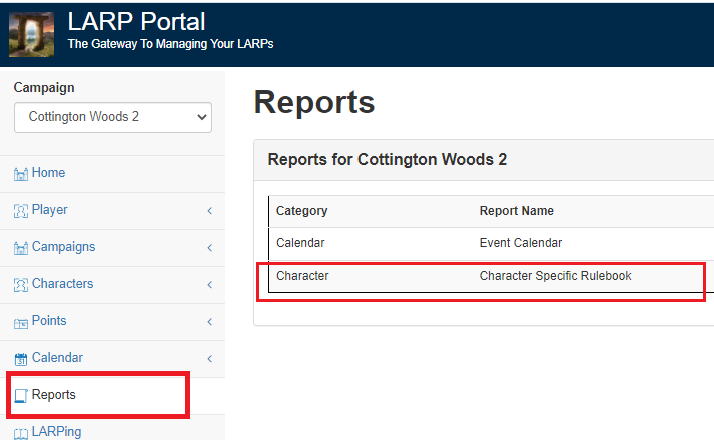Click the LARP Portal title text
Image resolution: width=714 pixels, height=440 pixels.
click(136, 21)
